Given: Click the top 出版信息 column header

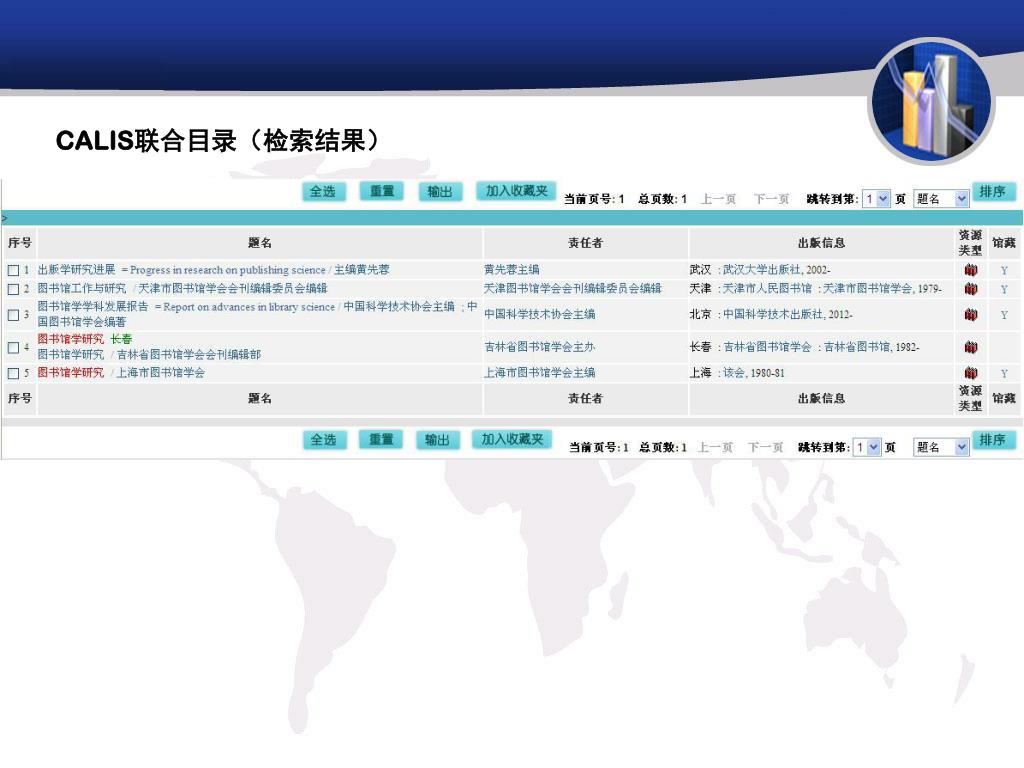Looking at the screenshot, I should click(822, 243).
